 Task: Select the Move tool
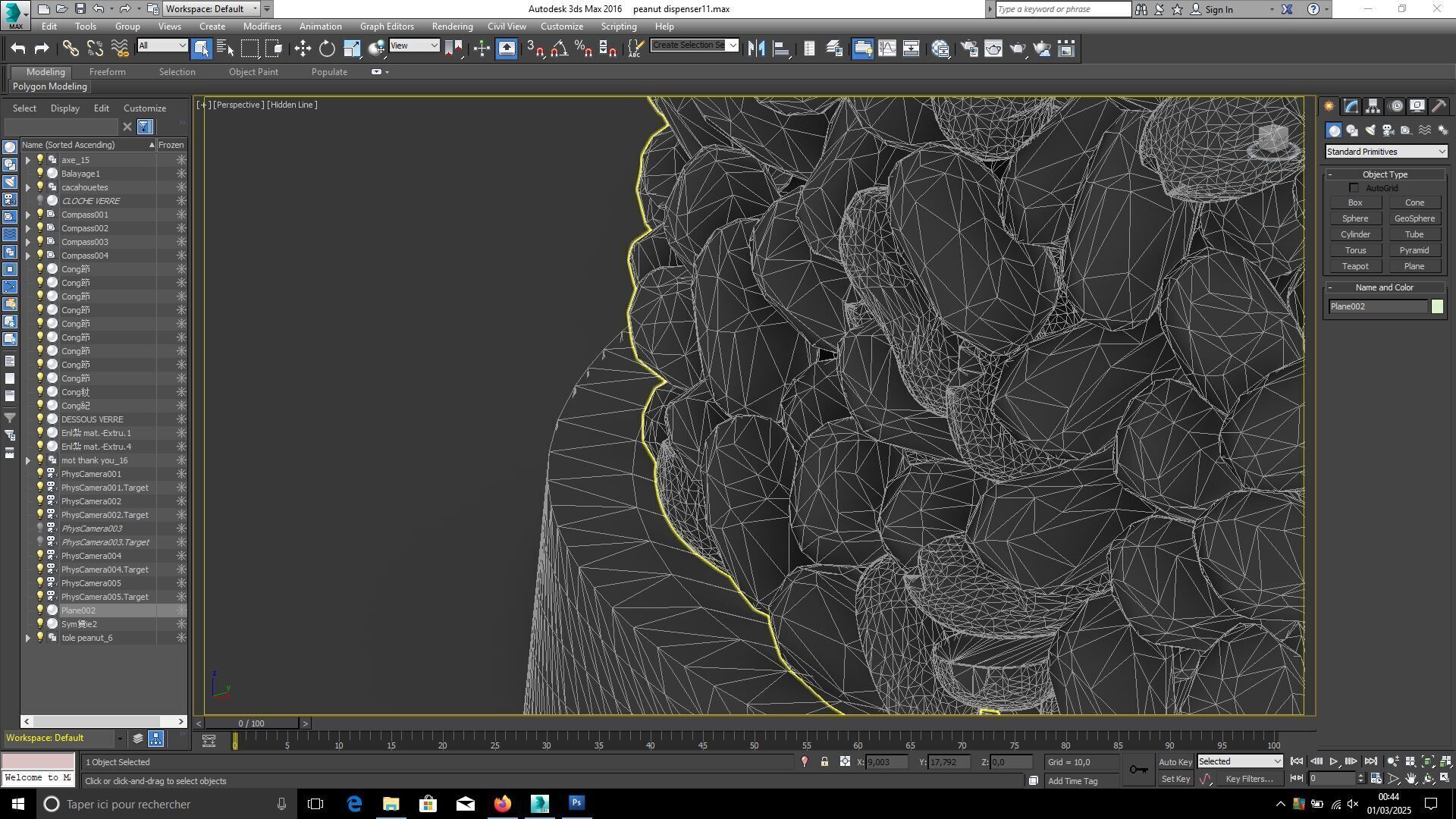point(303,49)
